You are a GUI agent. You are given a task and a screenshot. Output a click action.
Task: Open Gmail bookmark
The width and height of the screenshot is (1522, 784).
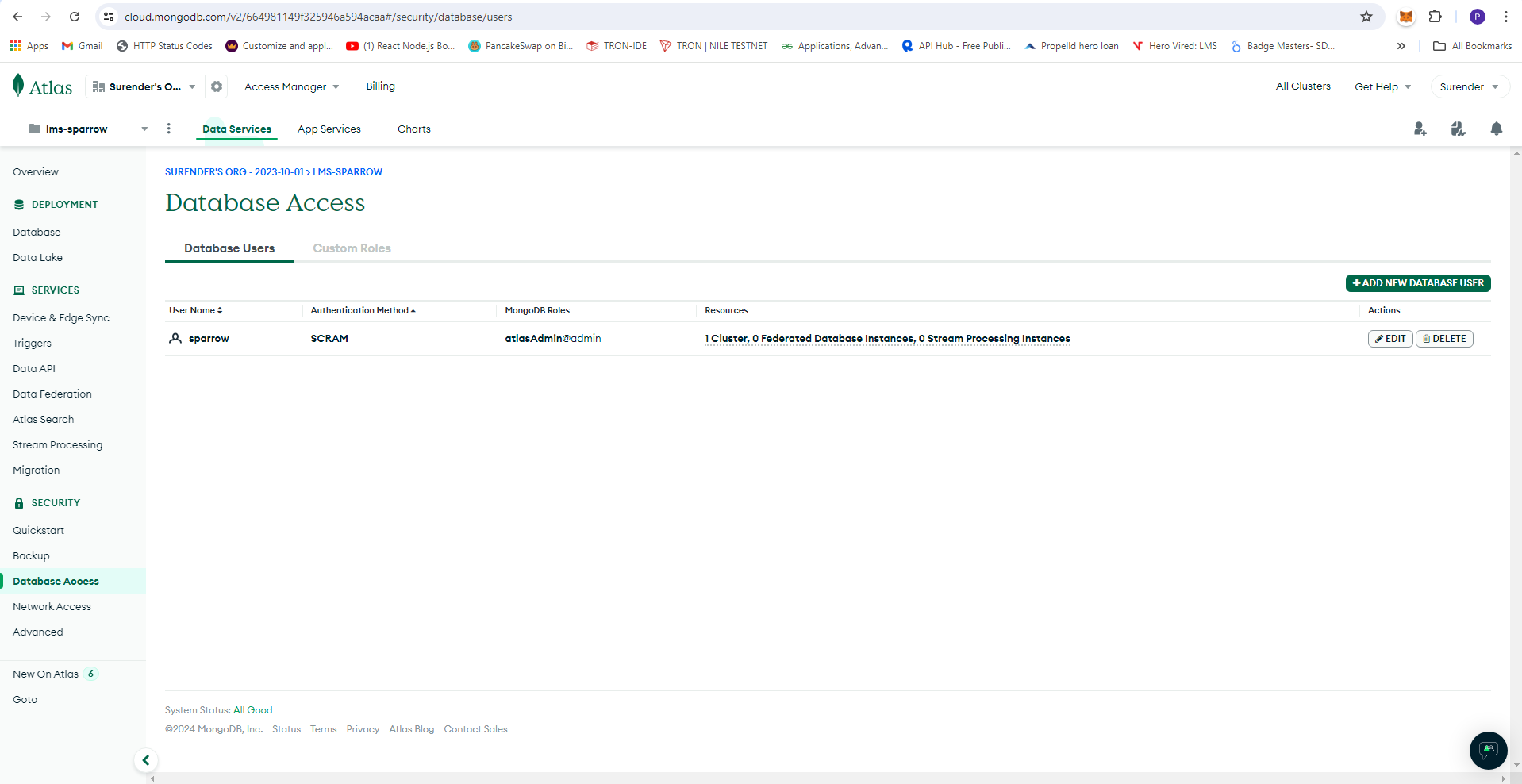83,46
